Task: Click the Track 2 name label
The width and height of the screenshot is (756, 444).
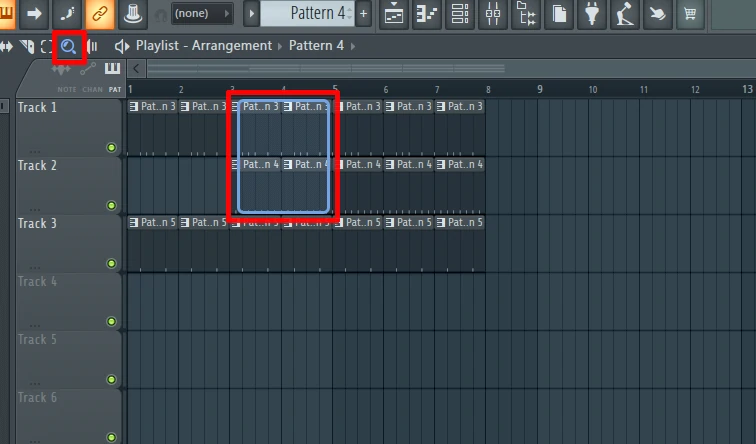Action: click(x=38, y=166)
